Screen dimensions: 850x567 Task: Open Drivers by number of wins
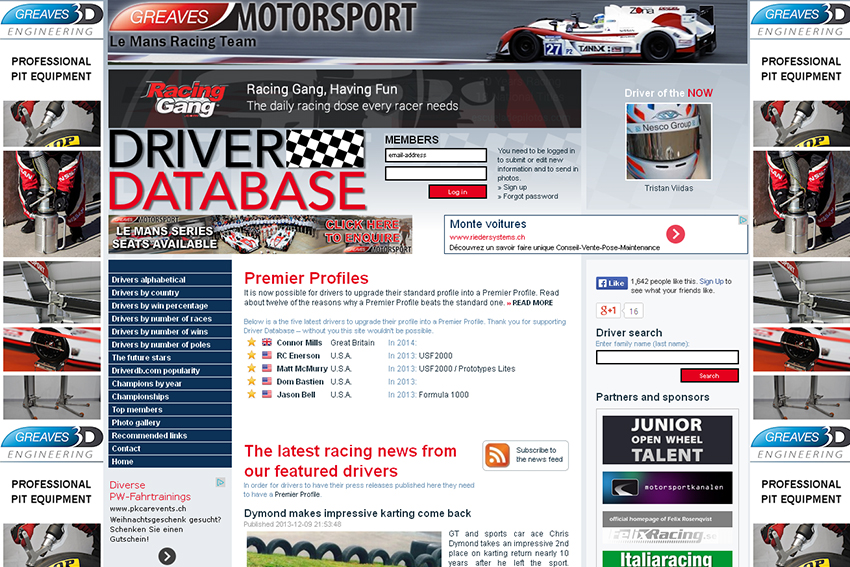170,332
